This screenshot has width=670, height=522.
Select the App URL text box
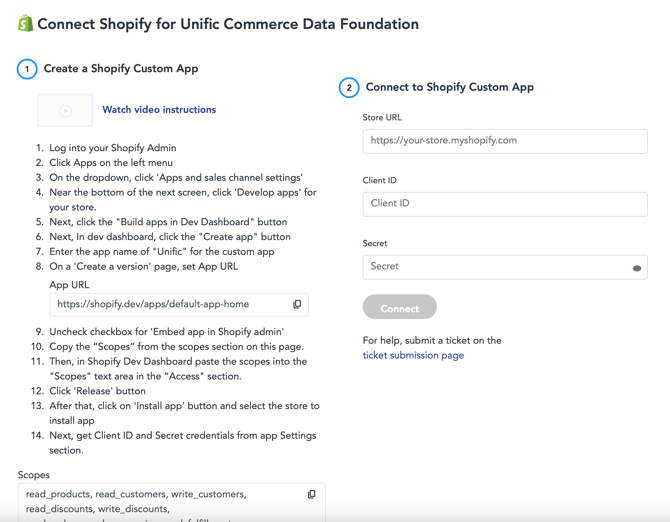coord(179,305)
